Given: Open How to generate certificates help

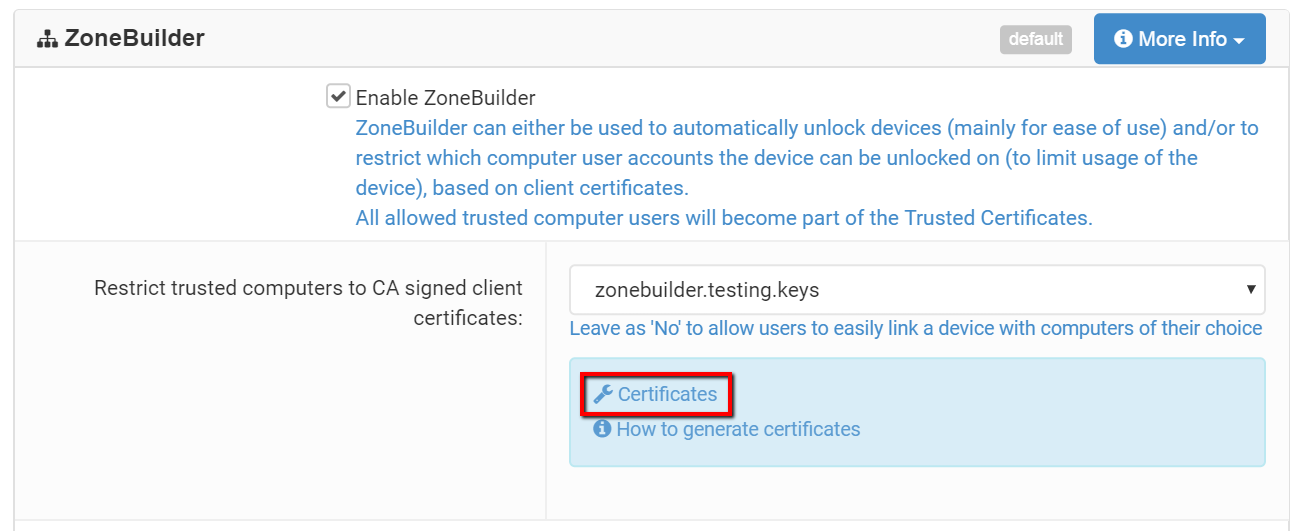Looking at the screenshot, I should point(738,429).
